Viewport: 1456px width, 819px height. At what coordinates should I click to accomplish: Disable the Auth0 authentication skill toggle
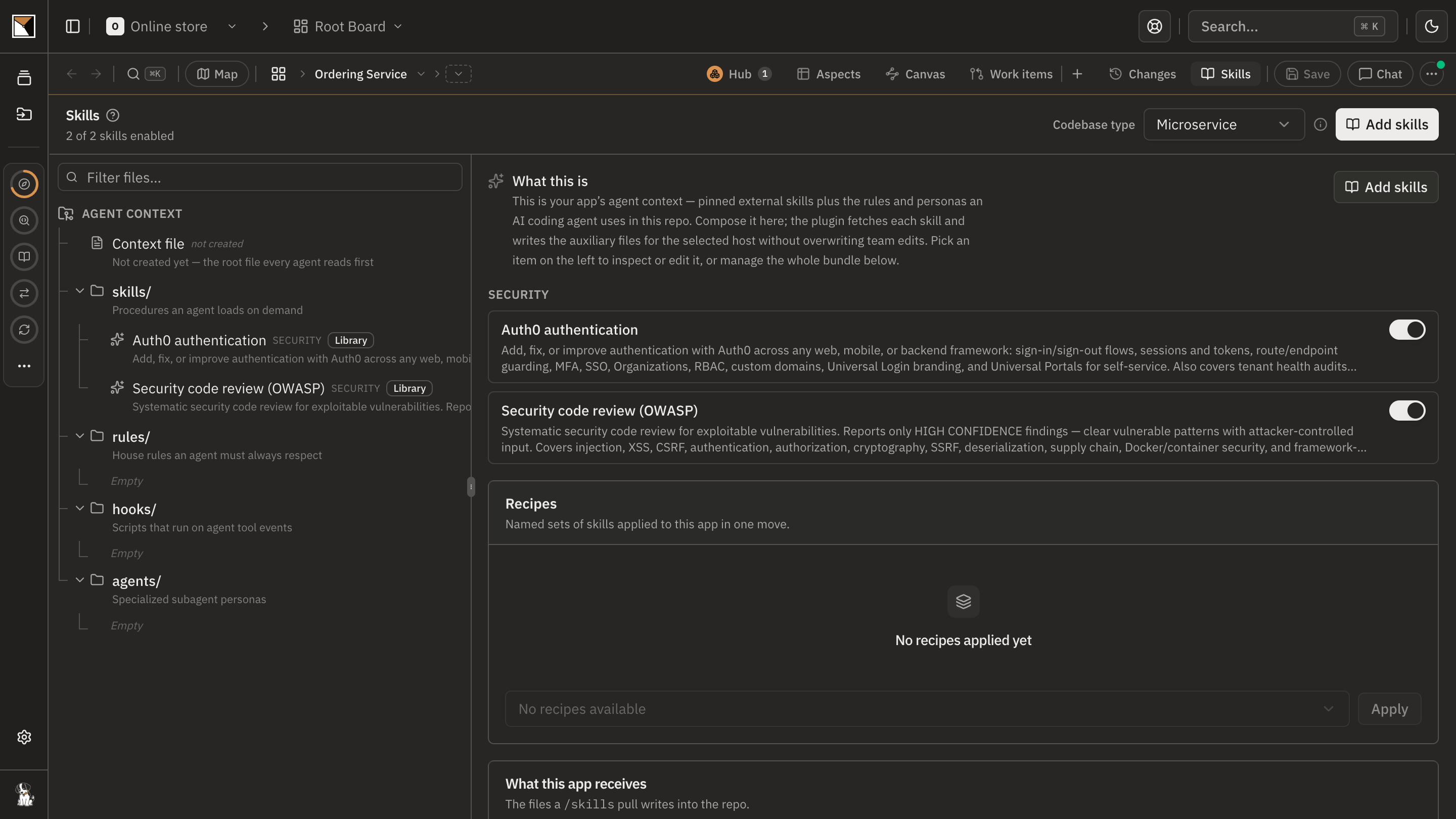coord(1407,330)
